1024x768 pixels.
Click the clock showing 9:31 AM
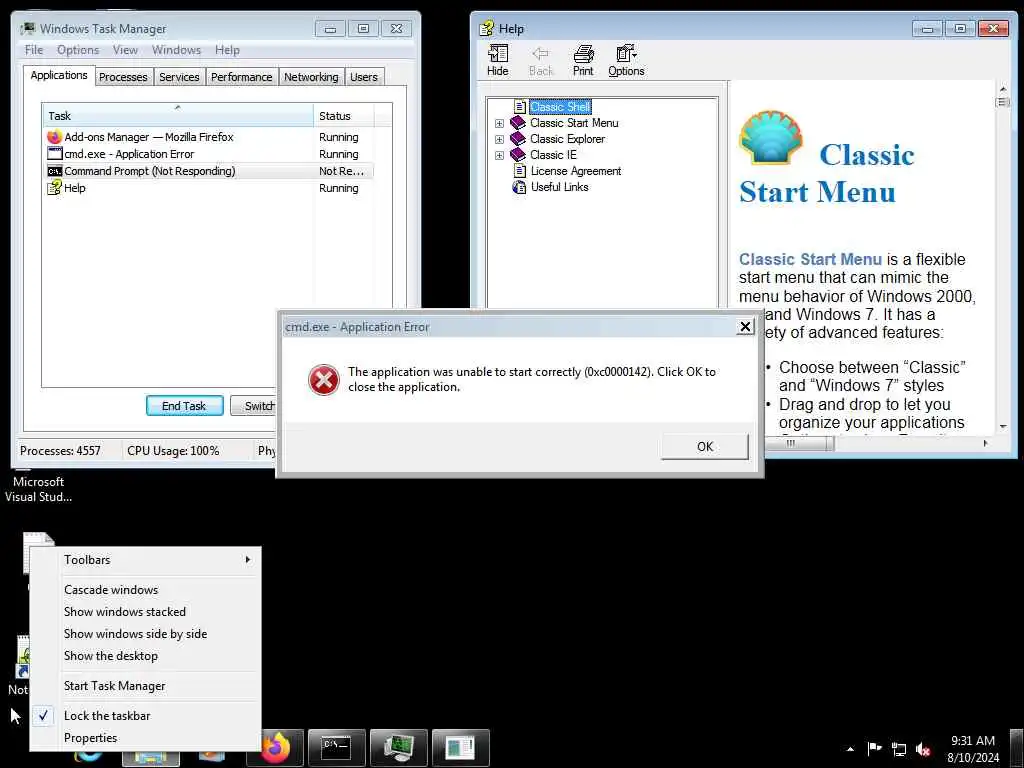(x=972, y=741)
